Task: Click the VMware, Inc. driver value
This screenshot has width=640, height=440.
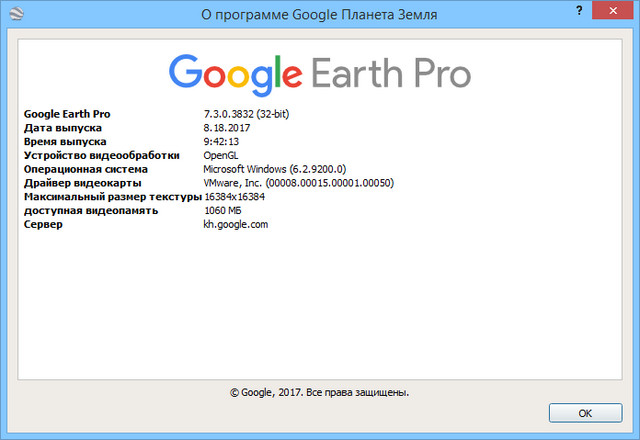Action: click(x=298, y=183)
